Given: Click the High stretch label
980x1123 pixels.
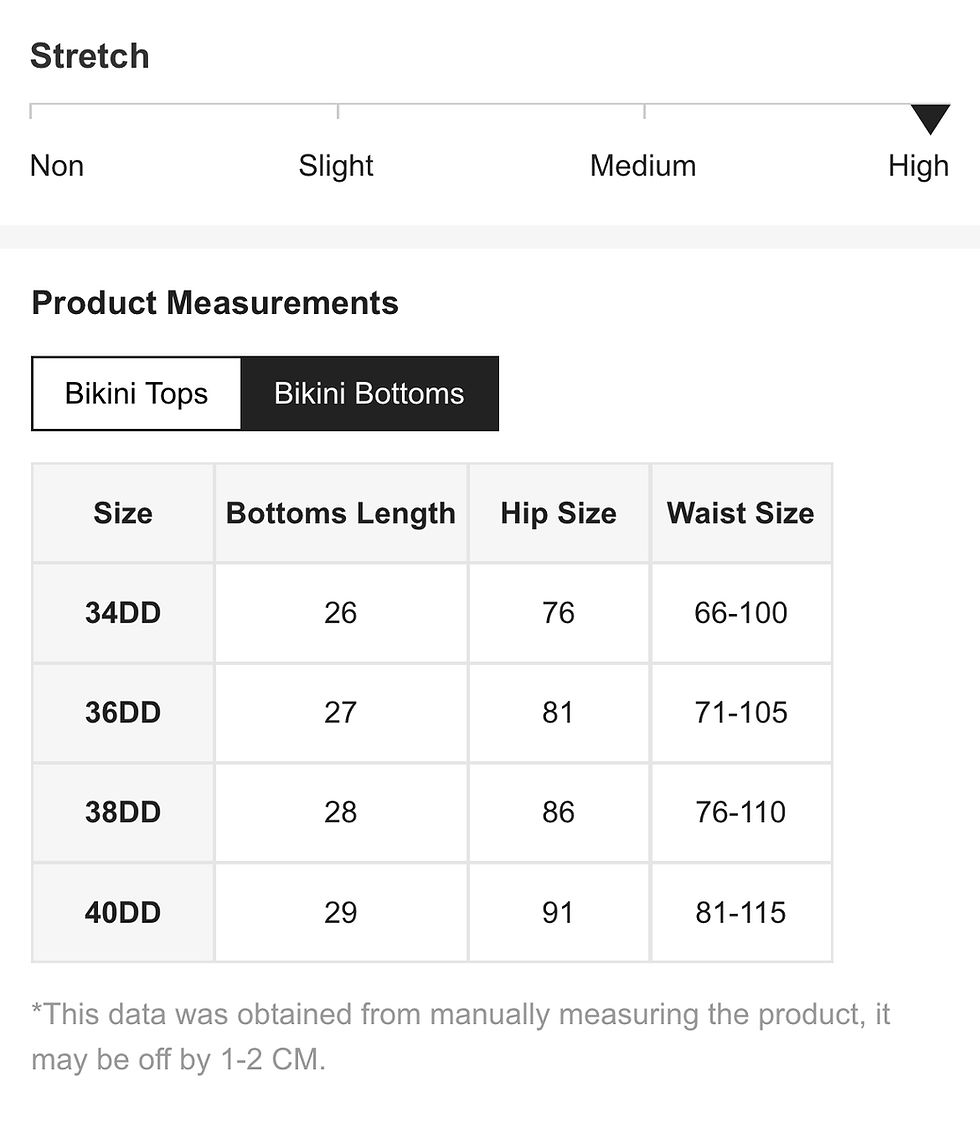Looking at the screenshot, I should tap(918, 165).
